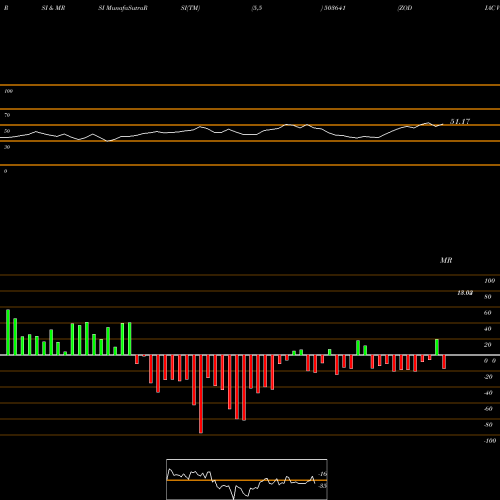Click the 'SI & MR' header label
The image size is (500, 500).
(53, 8)
